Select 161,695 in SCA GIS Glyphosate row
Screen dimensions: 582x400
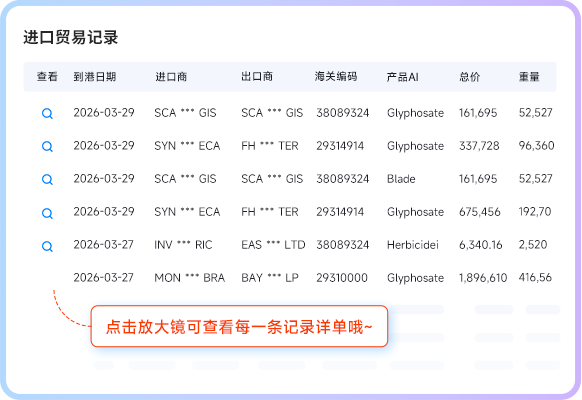point(478,113)
